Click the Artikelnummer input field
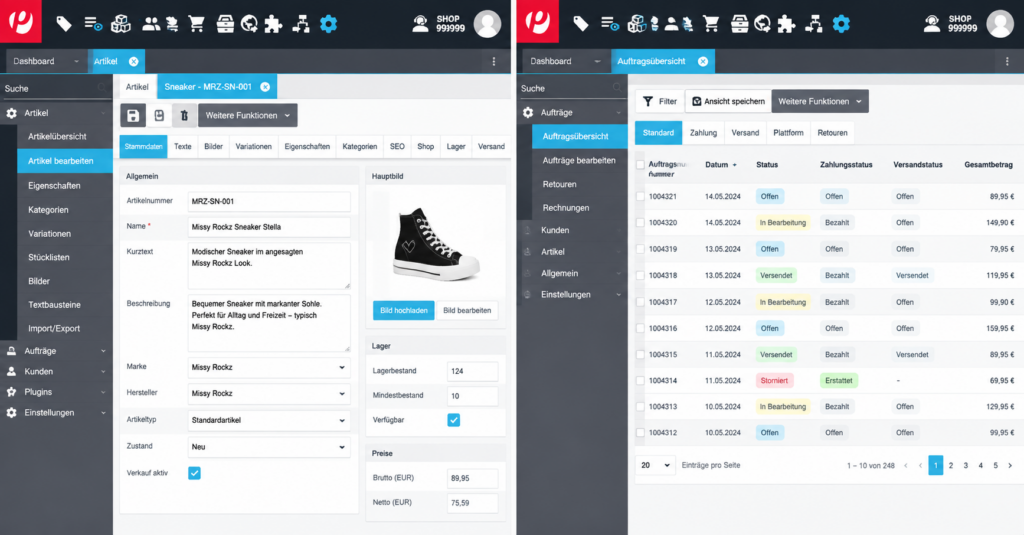This screenshot has width=1024, height=535. click(x=269, y=202)
